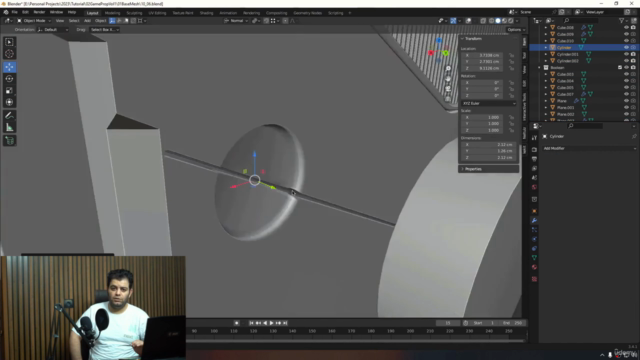640x360 pixels.
Task: Open the Physics properties tab
Action: pos(534,239)
